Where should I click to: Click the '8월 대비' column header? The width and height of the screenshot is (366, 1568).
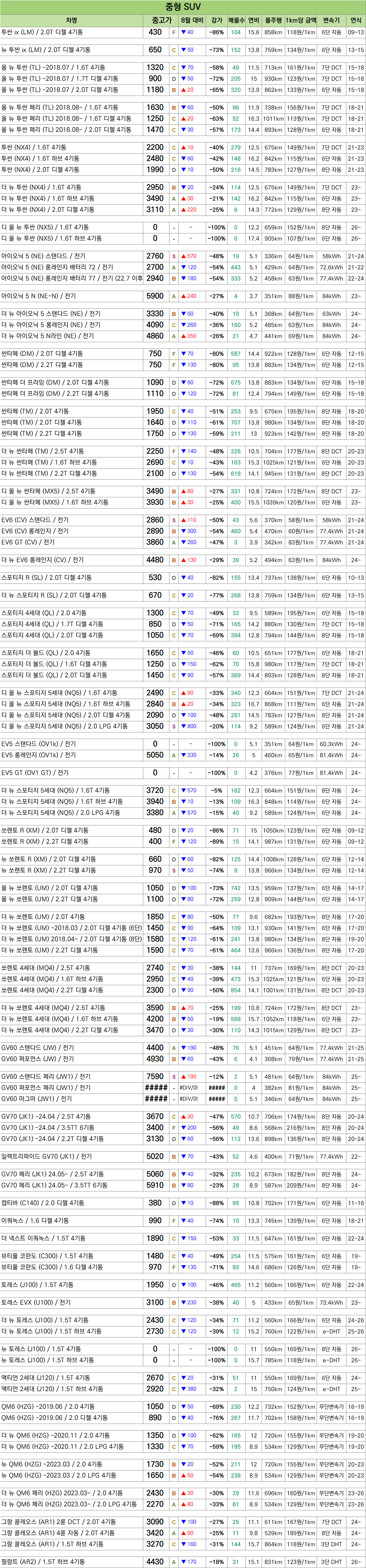point(192,20)
